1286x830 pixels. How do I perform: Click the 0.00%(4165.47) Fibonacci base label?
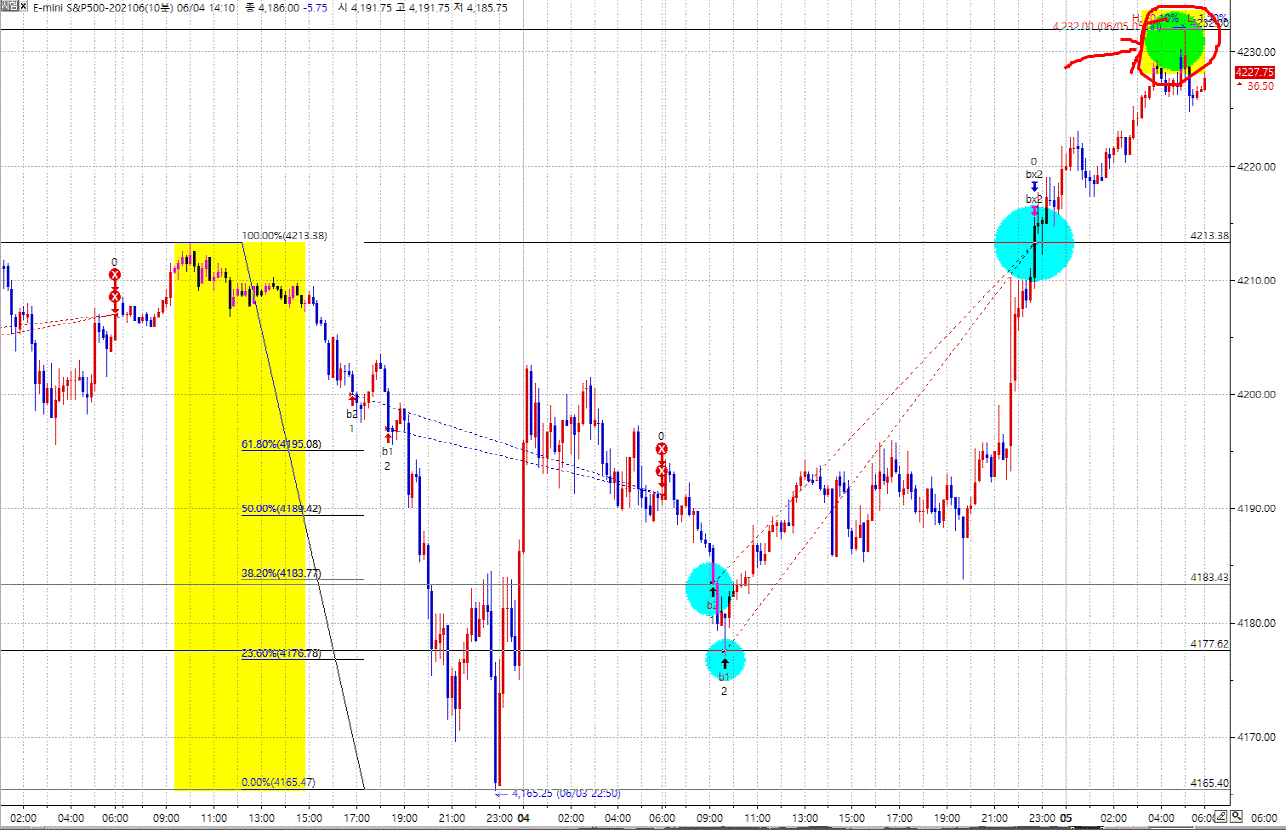(279, 783)
